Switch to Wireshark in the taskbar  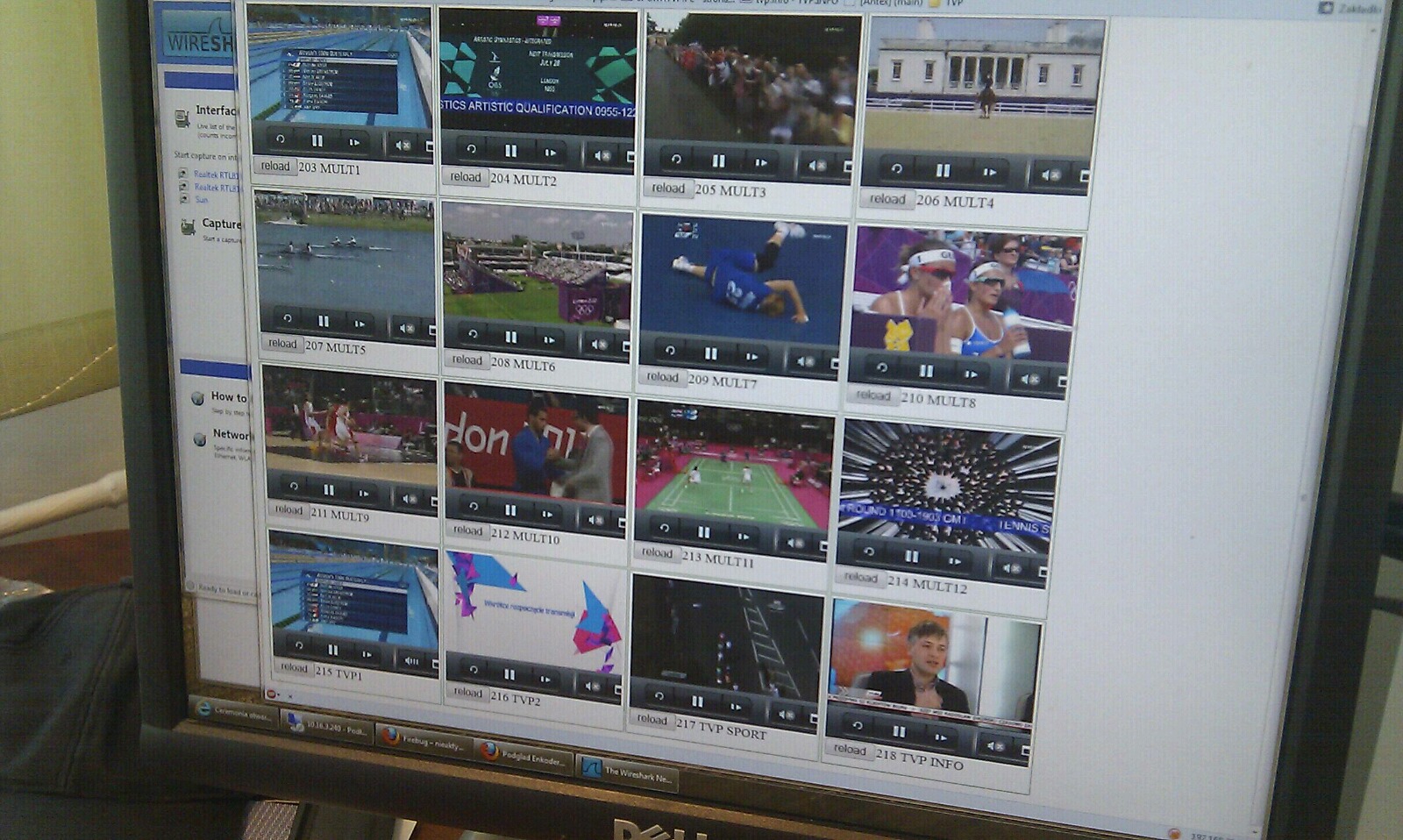(626, 773)
